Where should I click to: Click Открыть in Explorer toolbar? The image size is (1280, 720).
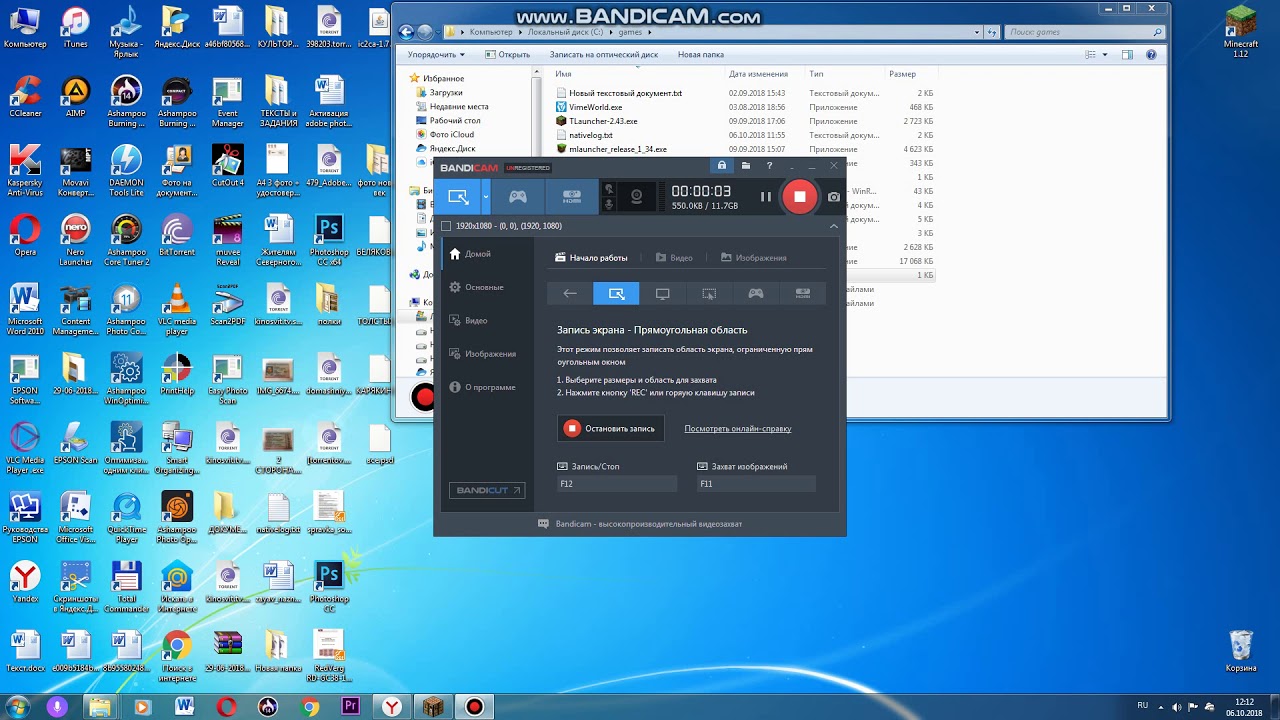point(508,55)
